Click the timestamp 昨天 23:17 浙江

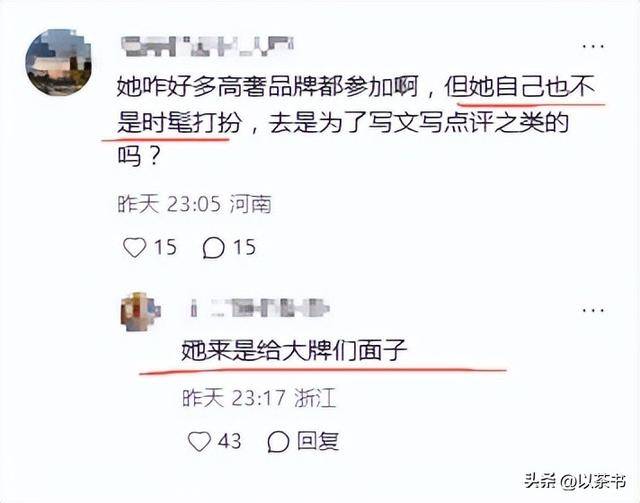259,397
